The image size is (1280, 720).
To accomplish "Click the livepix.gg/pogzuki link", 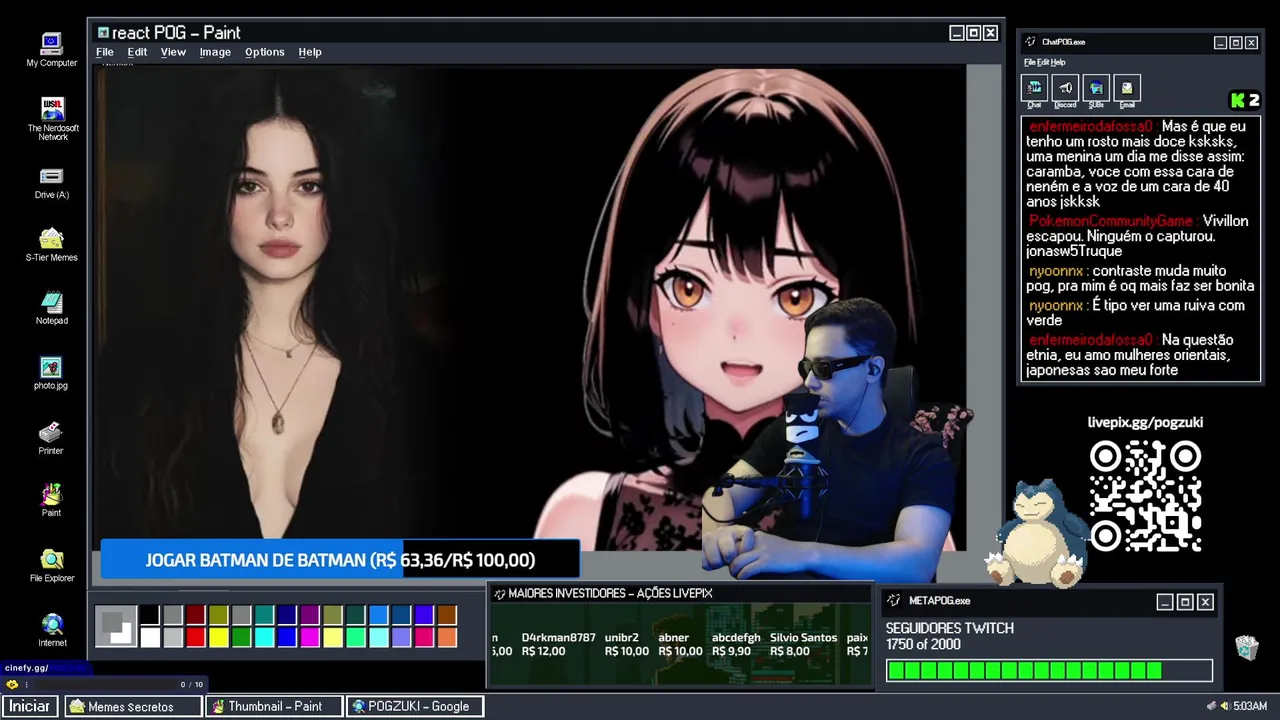I will point(1145,422).
